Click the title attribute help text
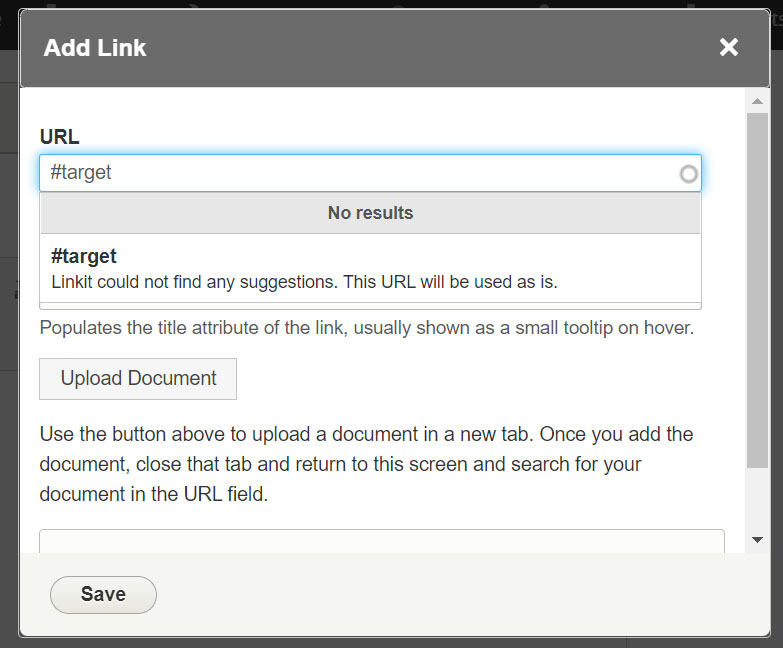Viewport: 783px width, 648px height. pyautogui.click(x=366, y=328)
